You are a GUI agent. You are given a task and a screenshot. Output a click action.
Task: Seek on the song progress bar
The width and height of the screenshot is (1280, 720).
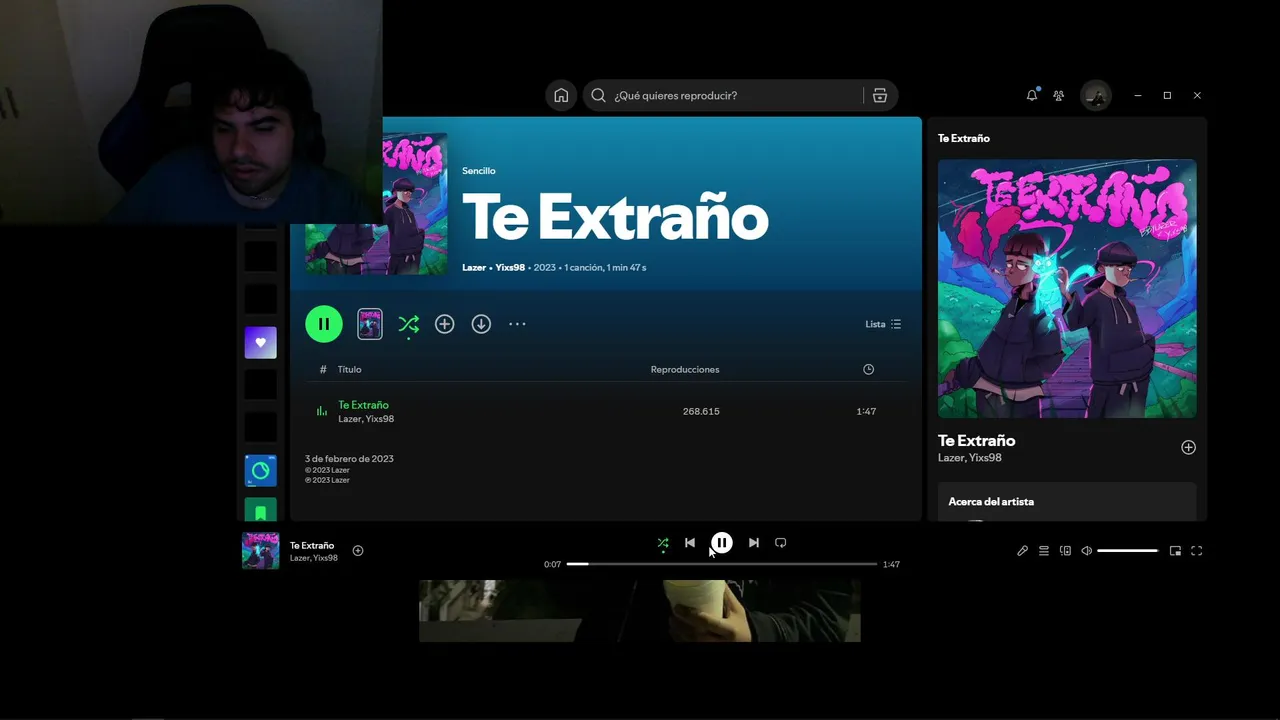(x=722, y=564)
